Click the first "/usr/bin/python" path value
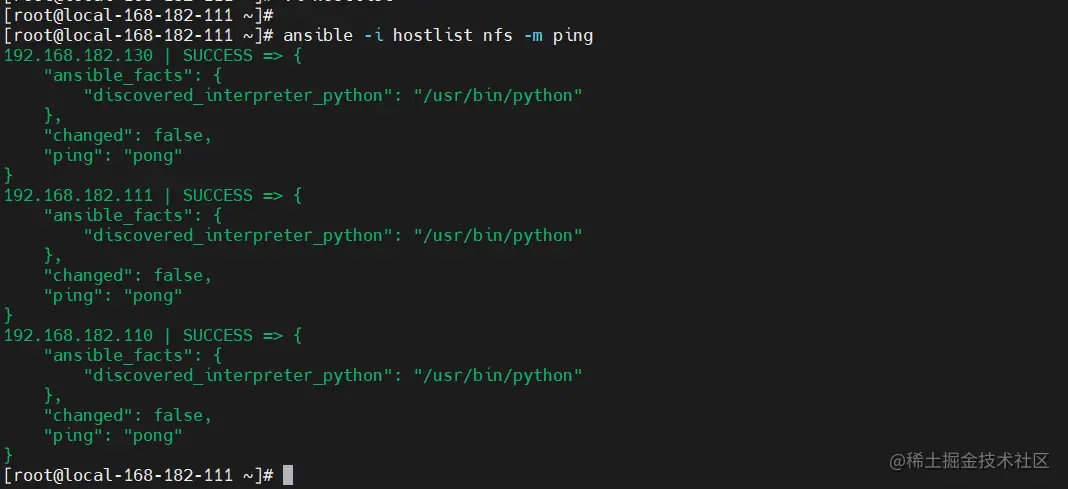Screen dimensions: 1068x489 pyautogui.click(x=499, y=95)
